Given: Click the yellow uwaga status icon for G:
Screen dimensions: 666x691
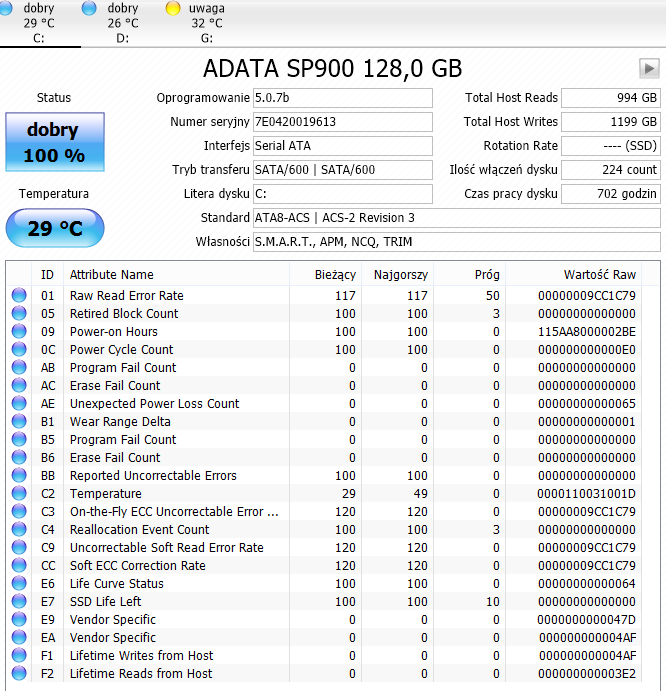Looking at the screenshot, I should click(173, 8).
